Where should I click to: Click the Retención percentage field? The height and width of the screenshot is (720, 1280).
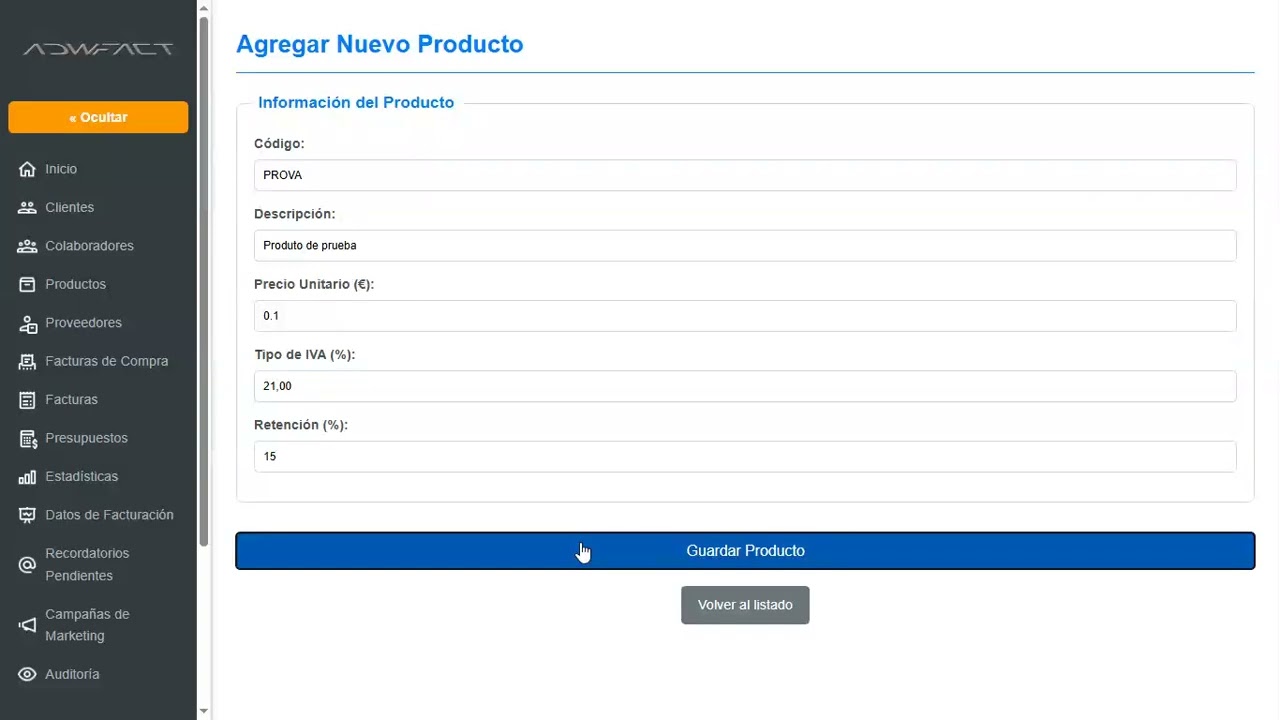point(745,456)
